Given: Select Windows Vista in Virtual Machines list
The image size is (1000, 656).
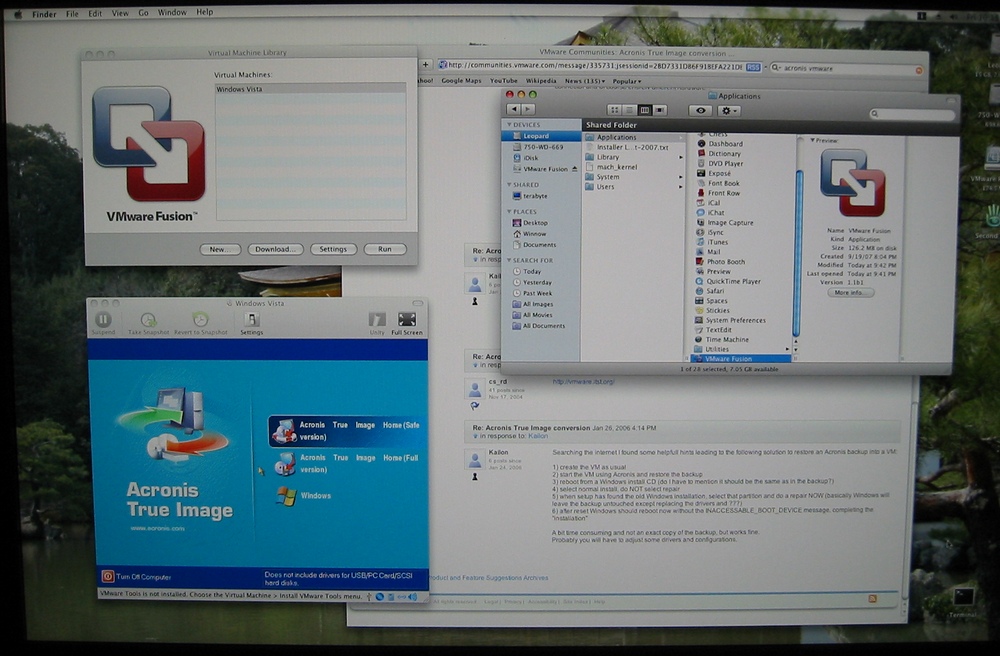Looking at the screenshot, I should [x=311, y=89].
